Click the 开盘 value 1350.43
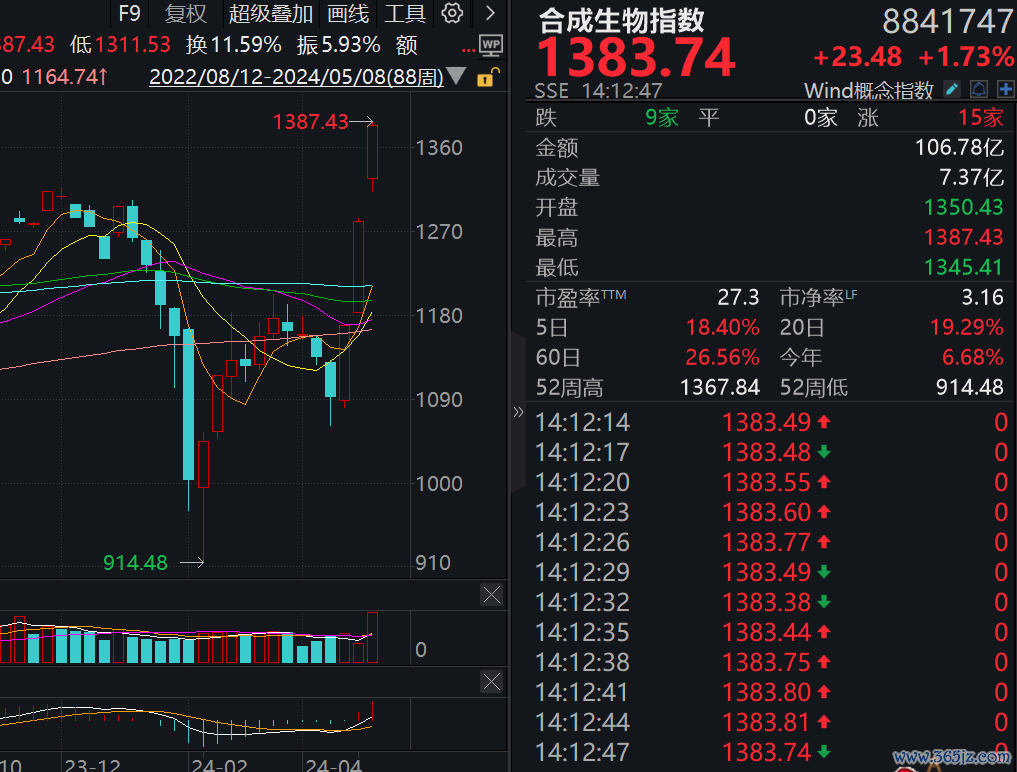Image resolution: width=1017 pixels, height=772 pixels. tap(963, 207)
